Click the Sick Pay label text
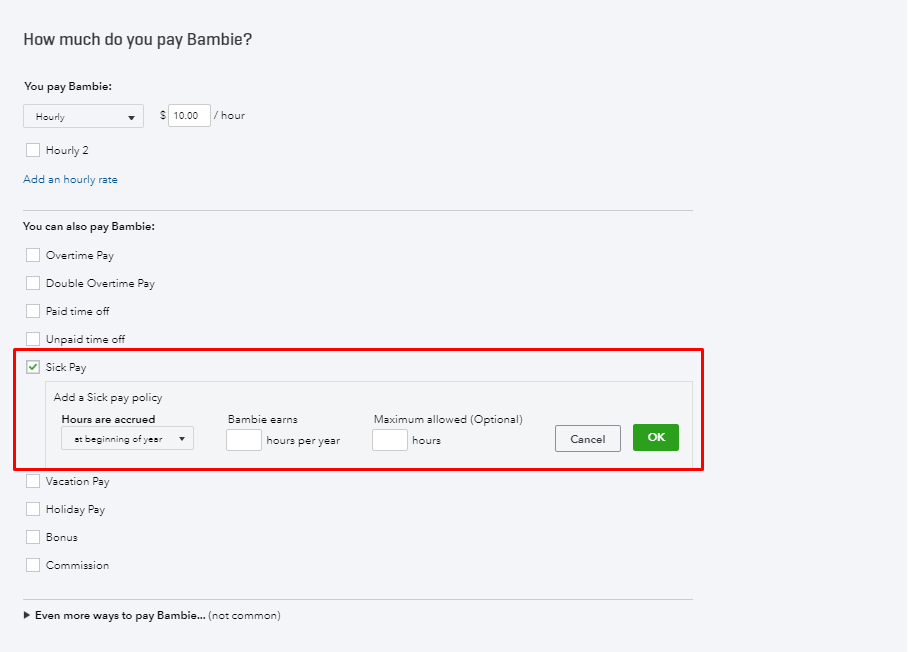Image resolution: width=909 pixels, height=652 pixels. 66,367
